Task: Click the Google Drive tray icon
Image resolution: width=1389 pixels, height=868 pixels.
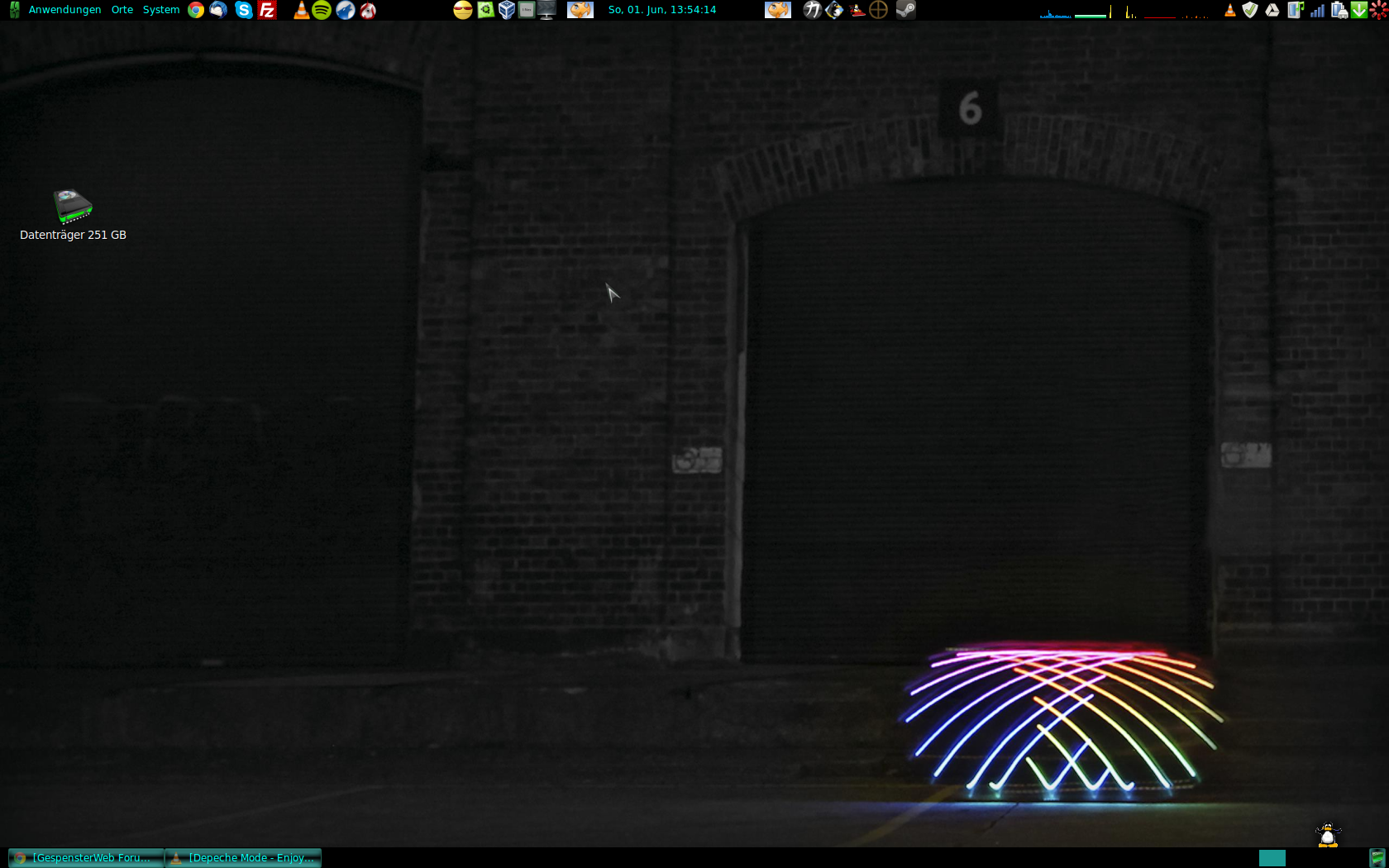Action: 1272,10
